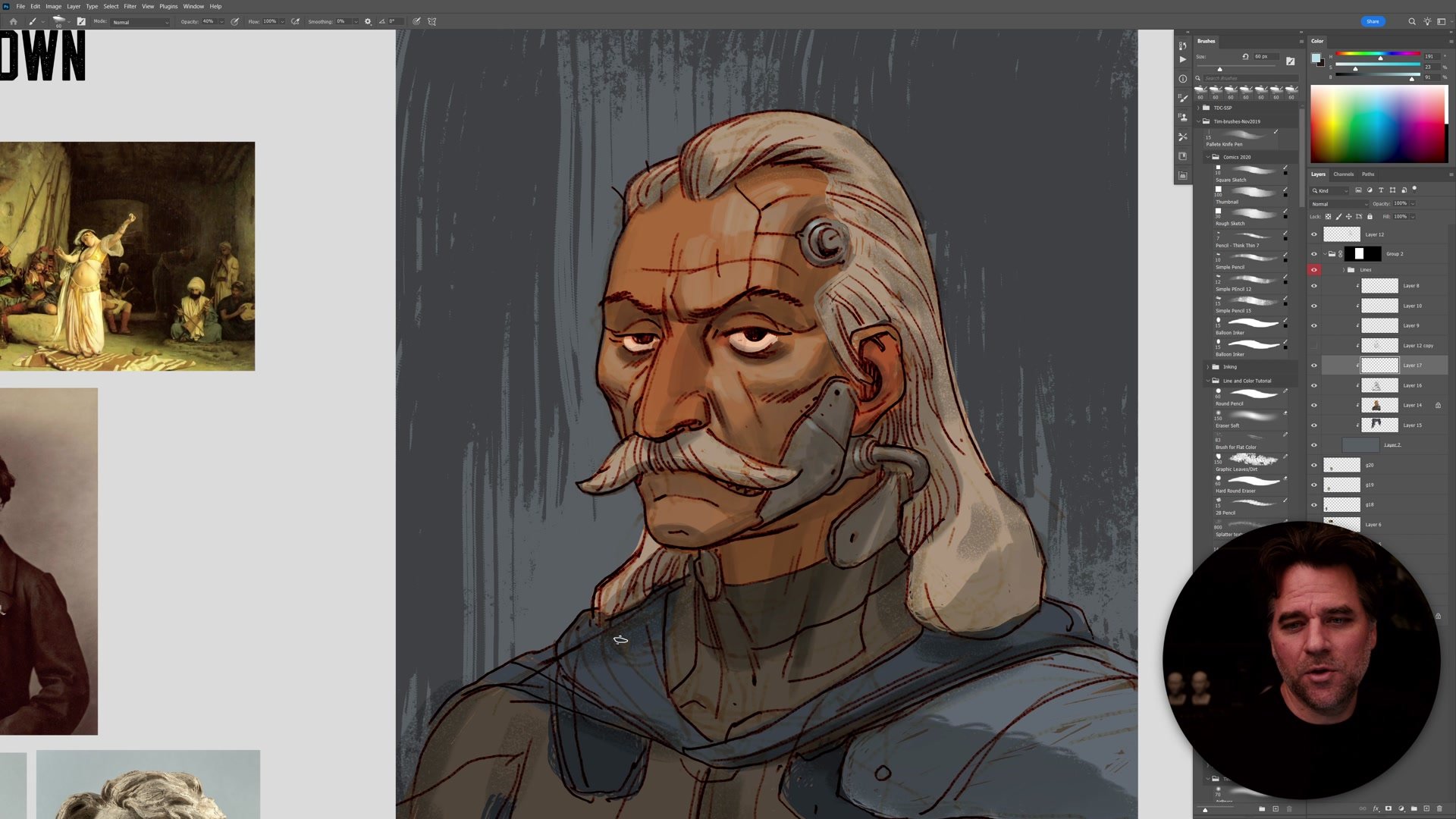Open smoothing options gear icon
Image resolution: width=1456 pixels, height=819 pixels.
tap(369, 21)
